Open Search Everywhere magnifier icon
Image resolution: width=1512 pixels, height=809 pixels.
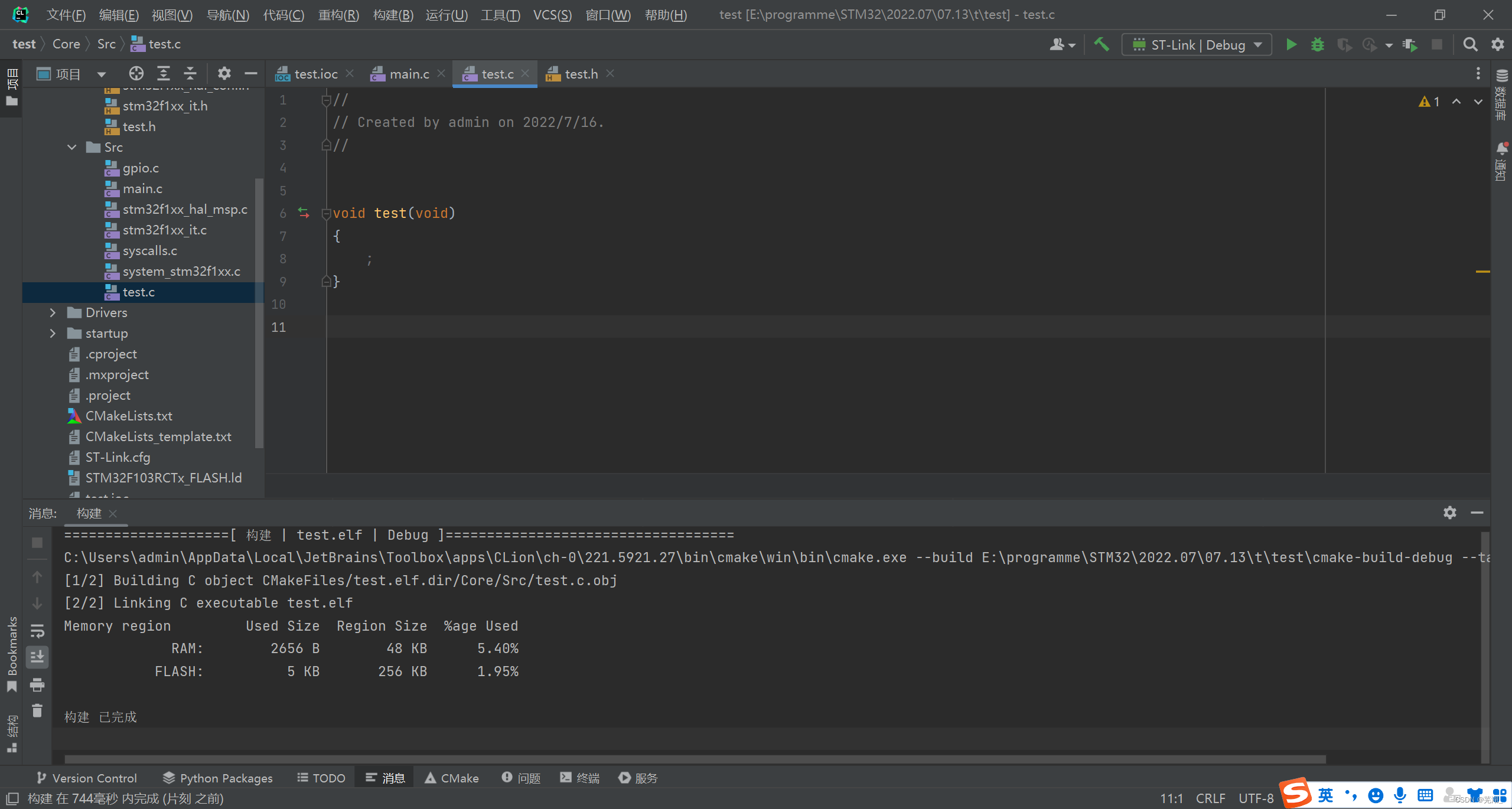point(1470,44)
